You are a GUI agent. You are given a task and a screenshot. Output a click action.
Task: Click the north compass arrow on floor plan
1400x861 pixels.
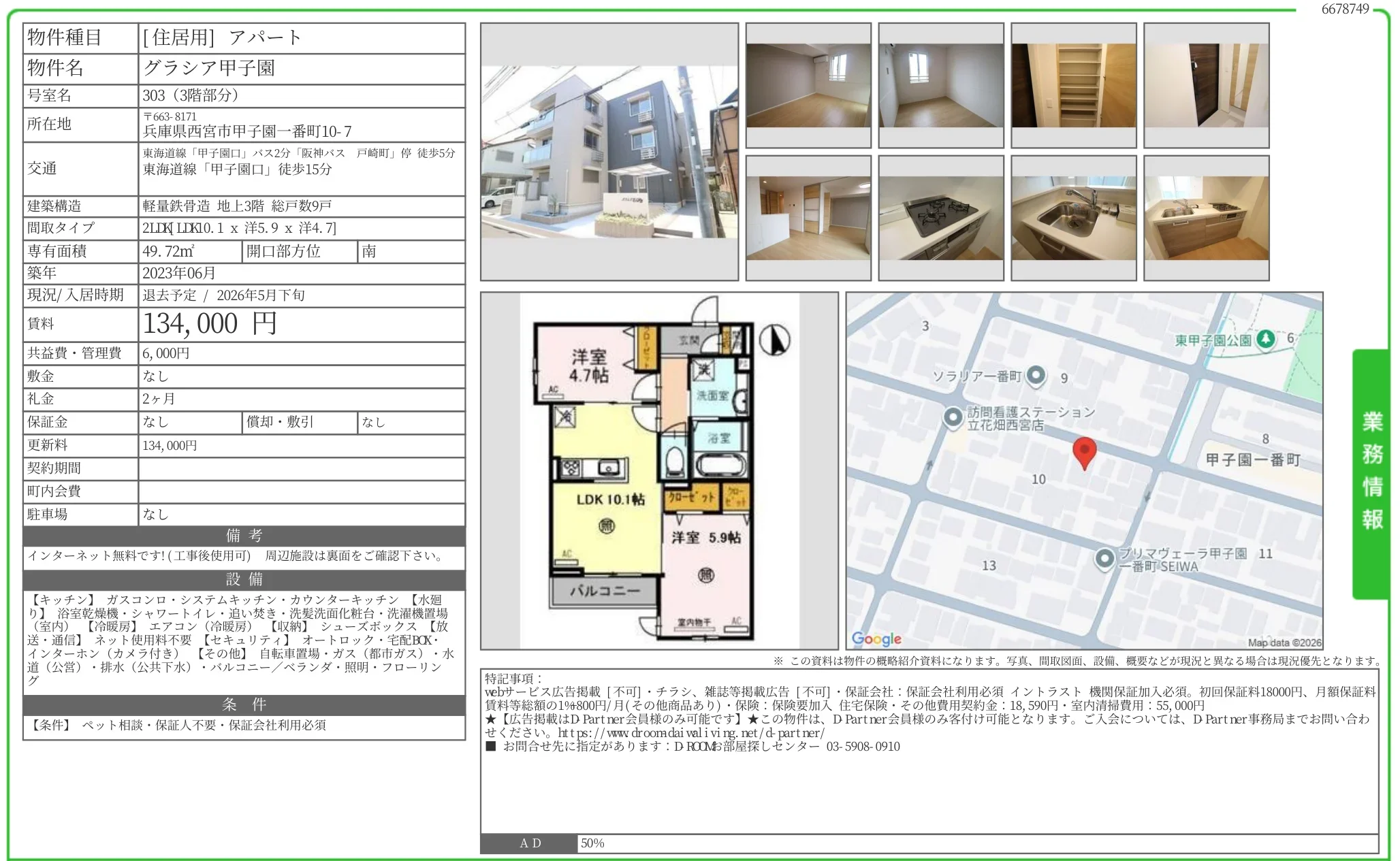775,340
